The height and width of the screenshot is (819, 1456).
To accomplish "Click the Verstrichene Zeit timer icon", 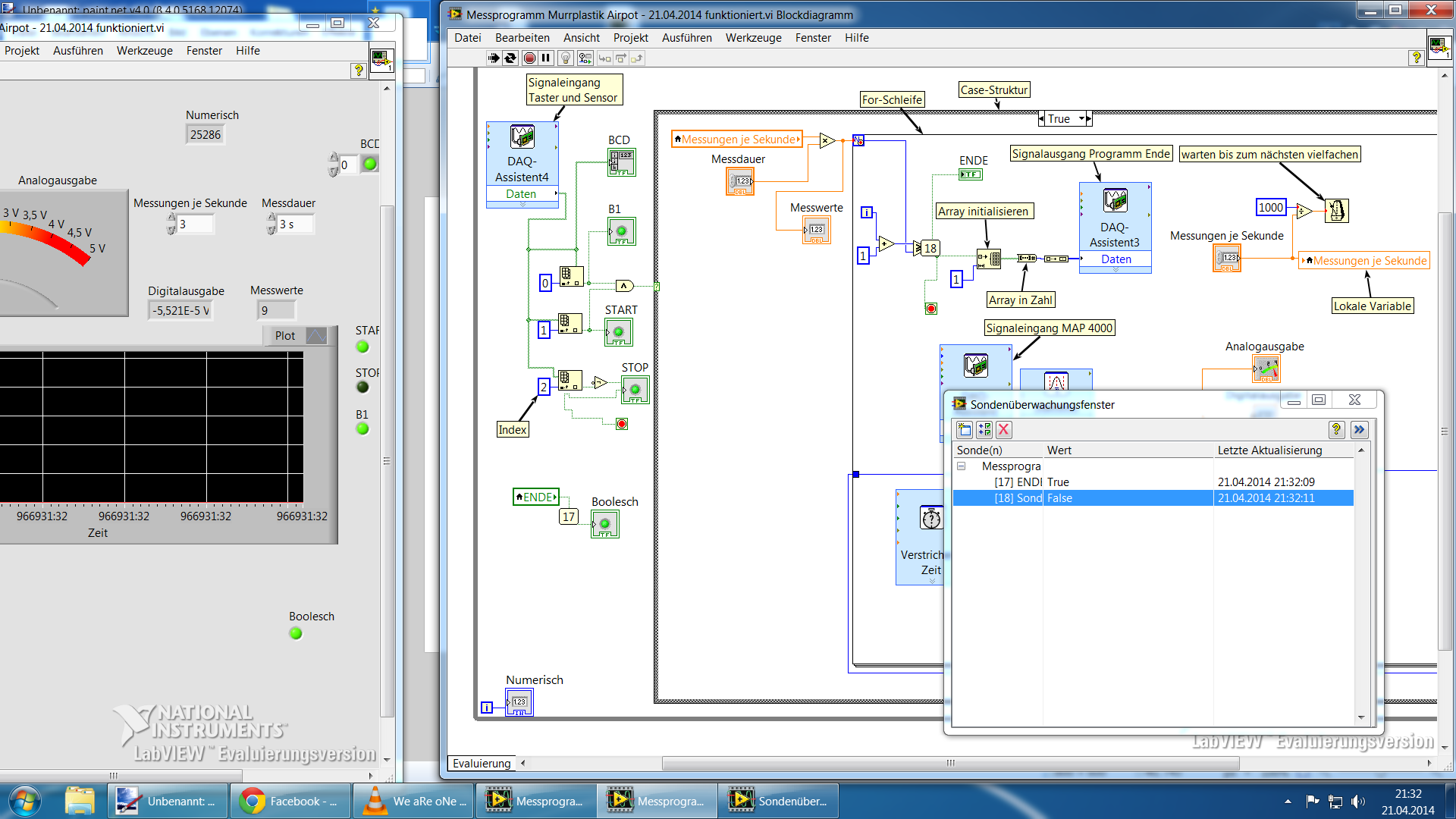I will [x=930, y=518].
